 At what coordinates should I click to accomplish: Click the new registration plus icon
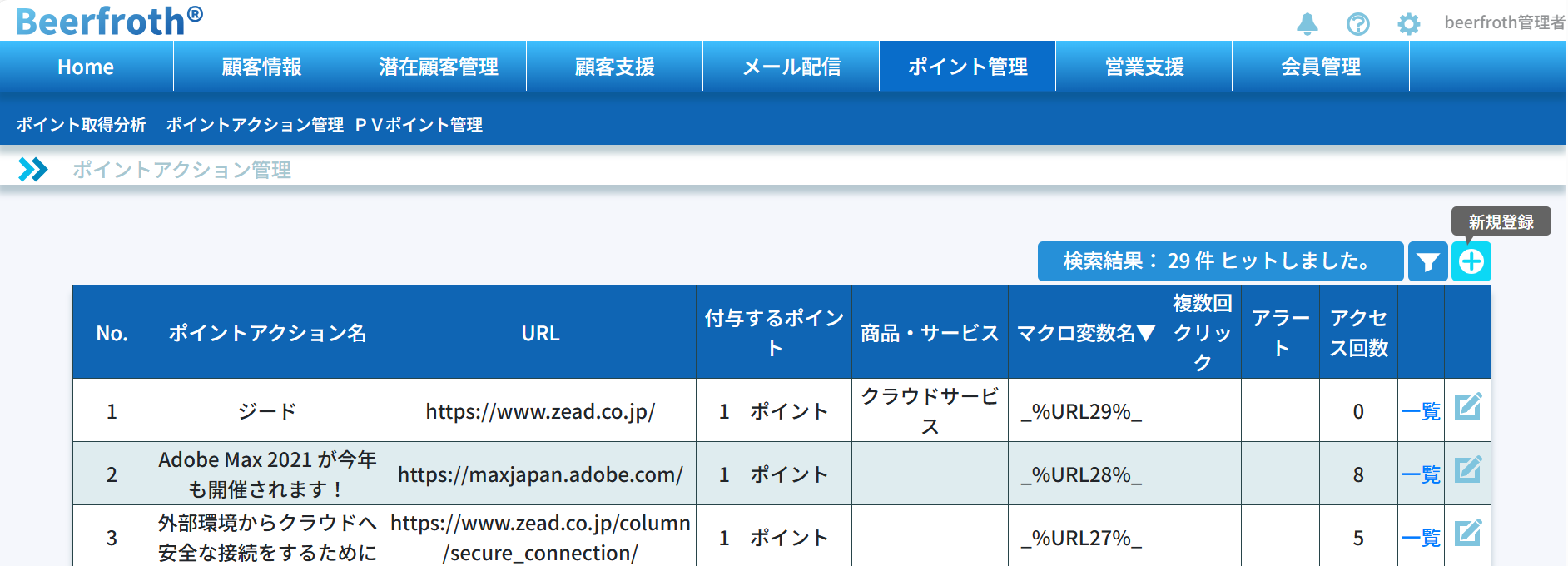click(x=1471, y=262)
